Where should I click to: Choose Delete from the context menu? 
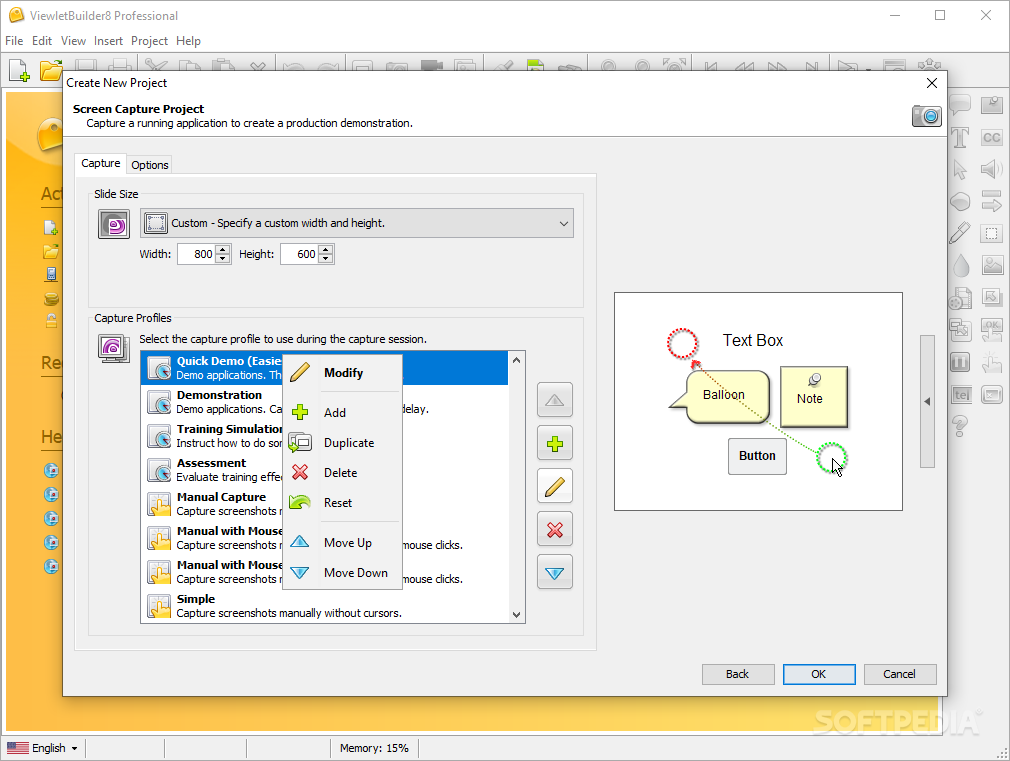[x=343, y=472]
